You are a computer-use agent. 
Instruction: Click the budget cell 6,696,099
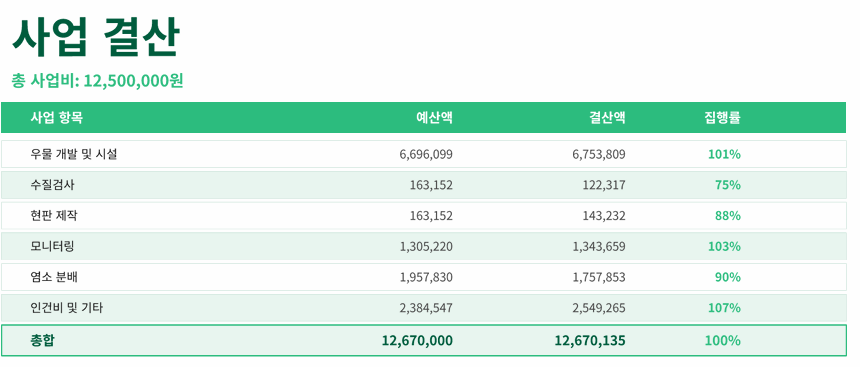426,154
